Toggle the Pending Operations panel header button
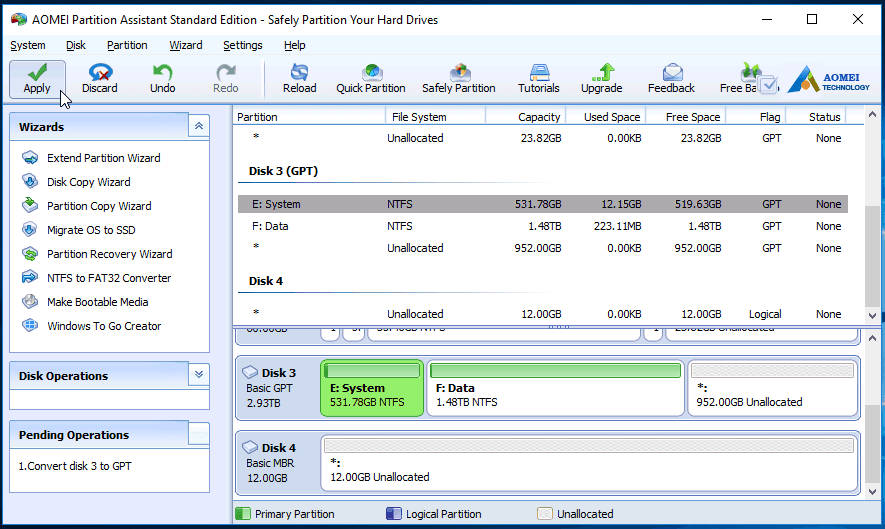 (199, 434)
